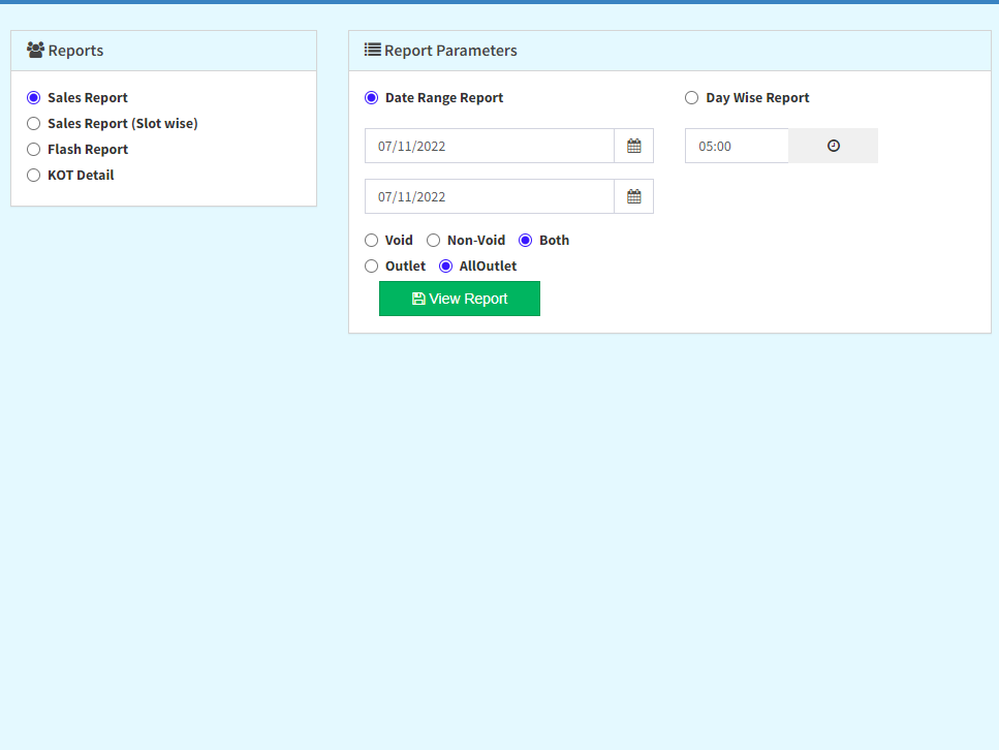This screenshot has width=999, height=750.
Task: Click into the upper date input field
Action: pos(489,146)
